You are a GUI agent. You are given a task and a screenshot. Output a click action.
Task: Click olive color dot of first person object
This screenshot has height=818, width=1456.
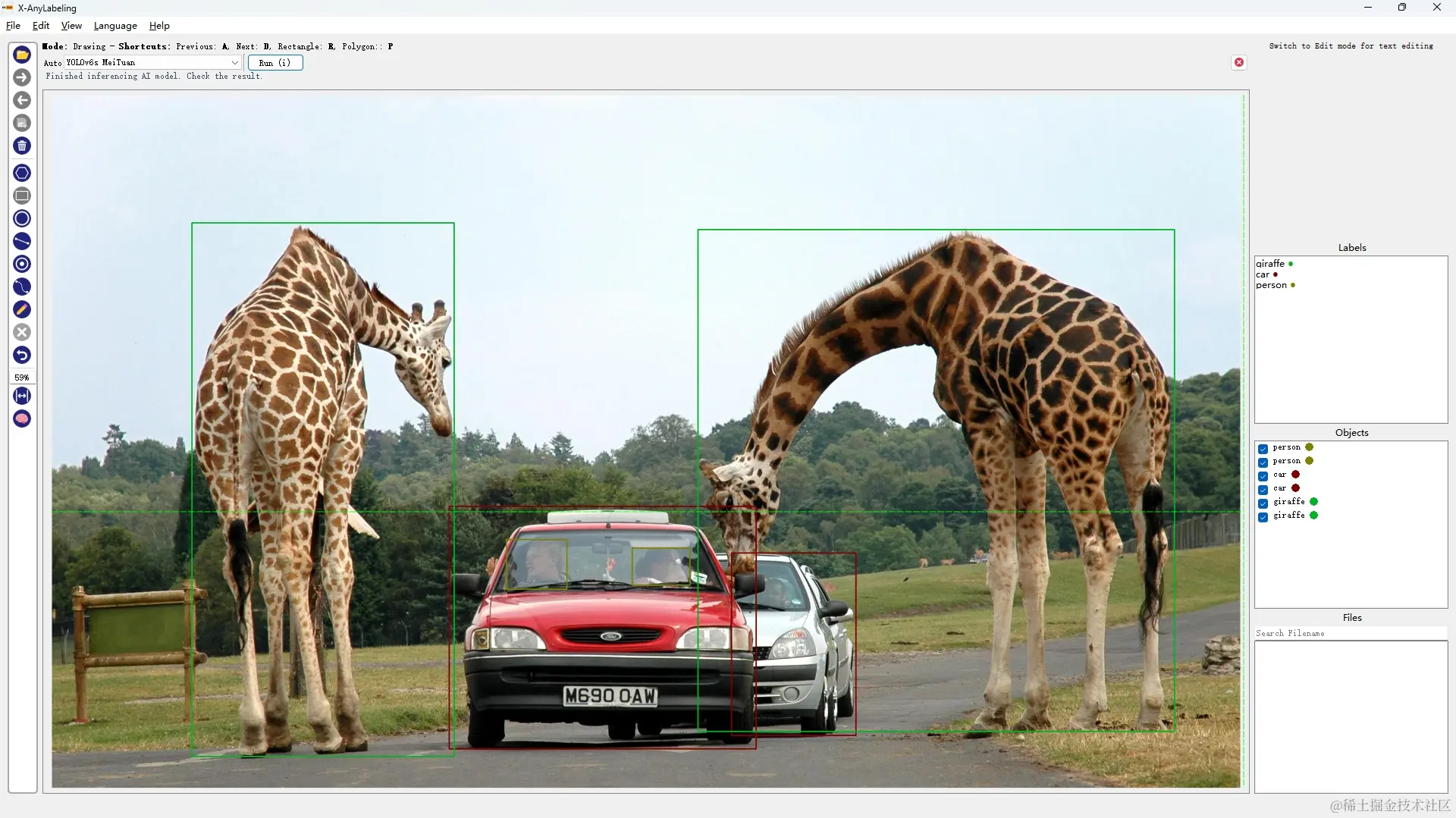pos(1310,447)
